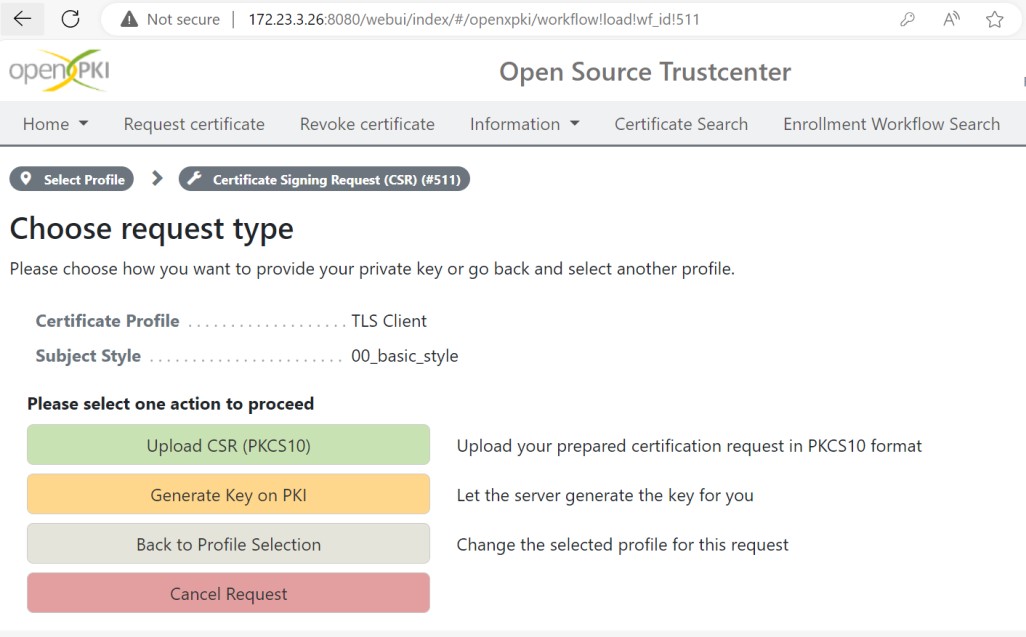Click the Not secure warning triangle icon

(130, 20)
